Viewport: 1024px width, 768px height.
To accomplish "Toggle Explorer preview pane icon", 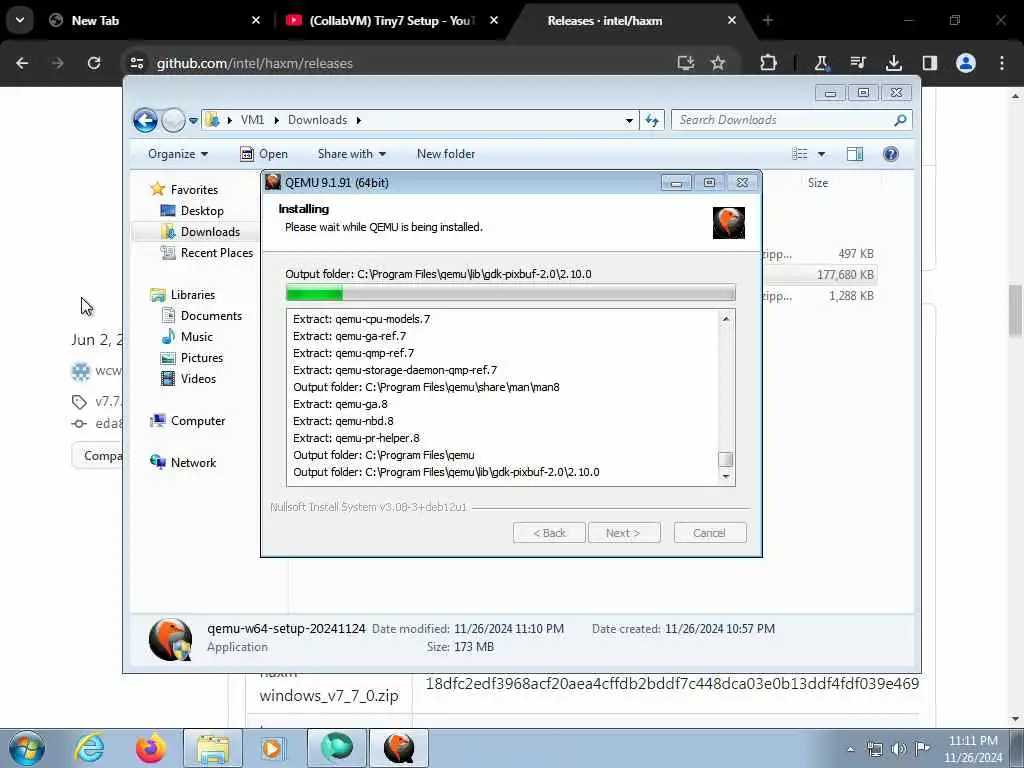I will [x=855, y=154].
